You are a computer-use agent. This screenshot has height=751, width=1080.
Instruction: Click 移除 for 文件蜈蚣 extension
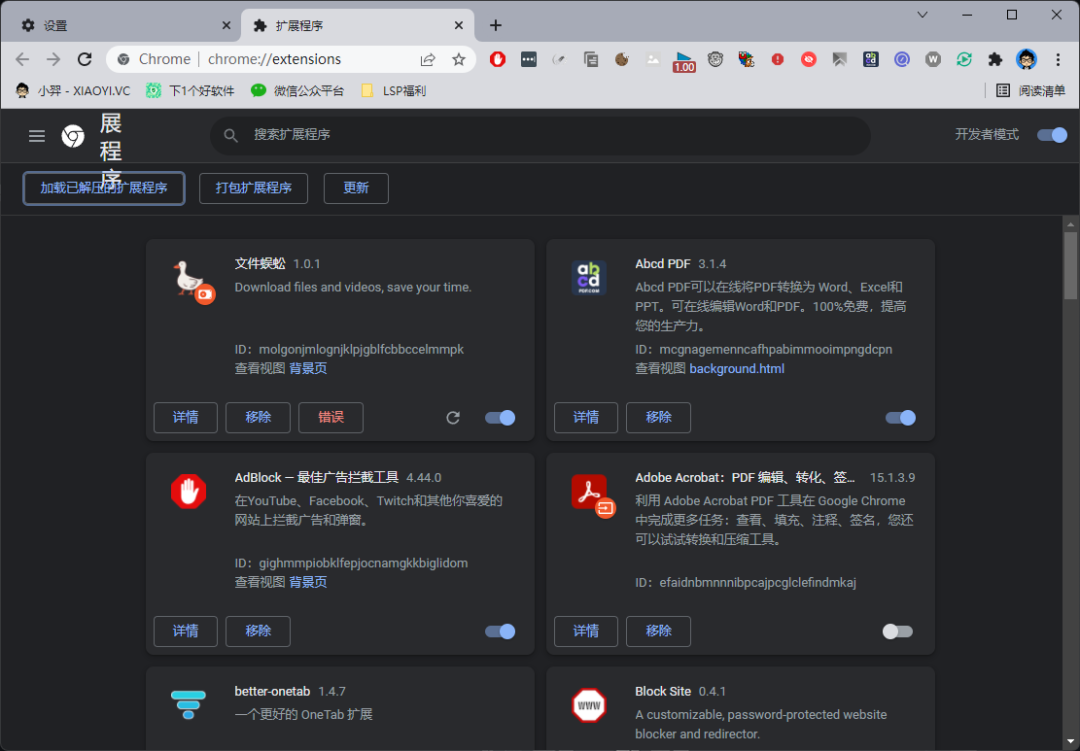pyautogui.click(x=258, y=418)
